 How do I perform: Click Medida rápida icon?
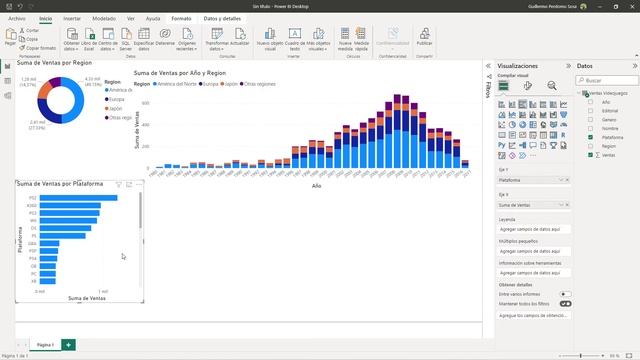click(361, 34)
